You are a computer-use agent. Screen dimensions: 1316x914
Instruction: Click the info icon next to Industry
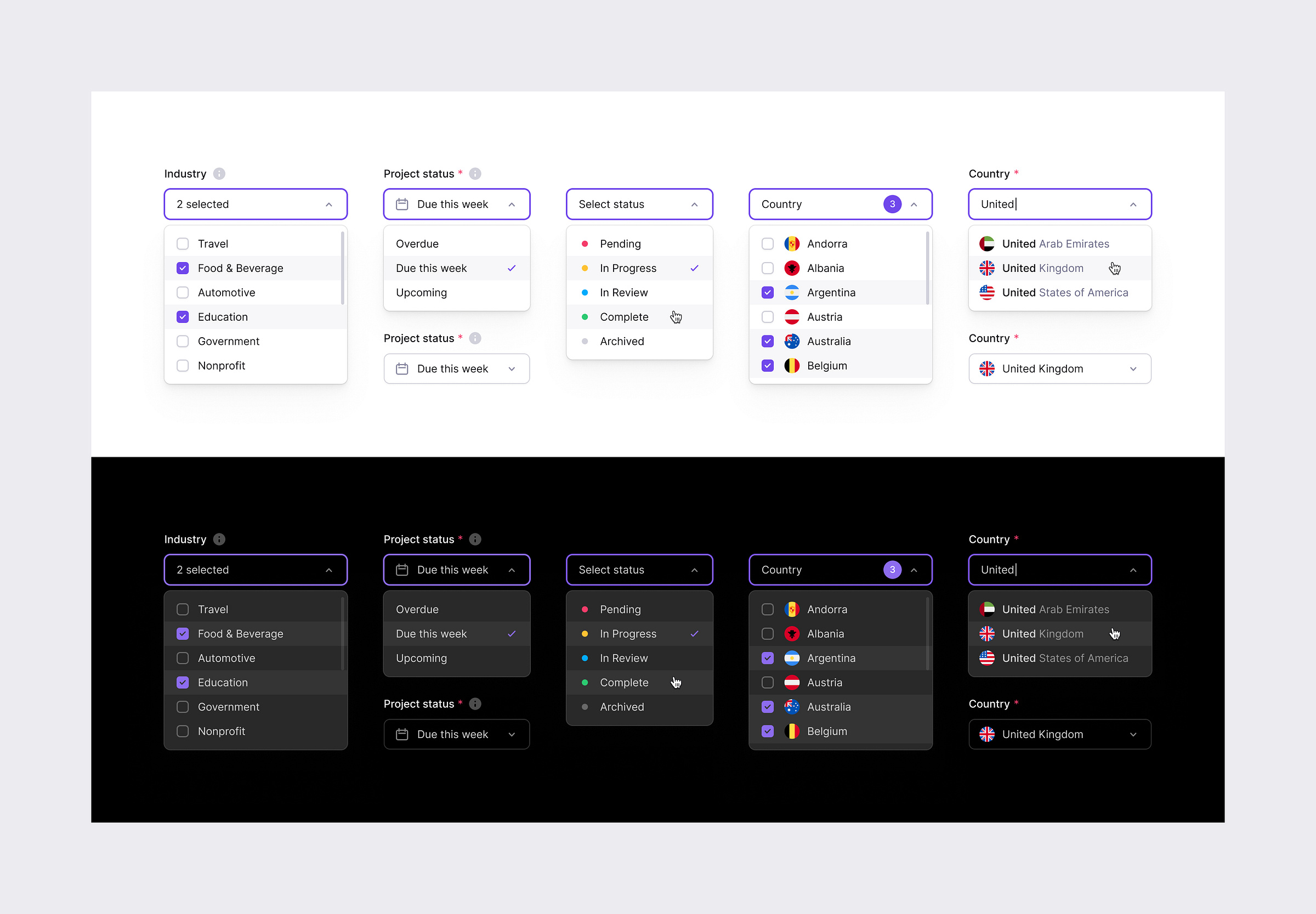(x=219, y=173)
